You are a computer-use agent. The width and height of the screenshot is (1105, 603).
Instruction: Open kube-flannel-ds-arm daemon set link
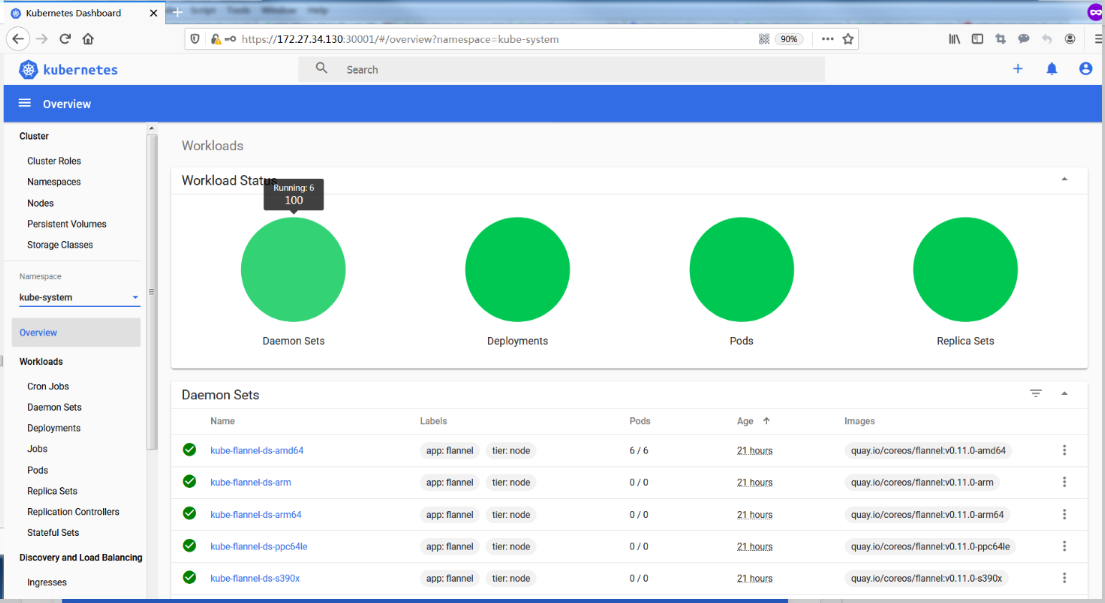click(x=250, y=482)
